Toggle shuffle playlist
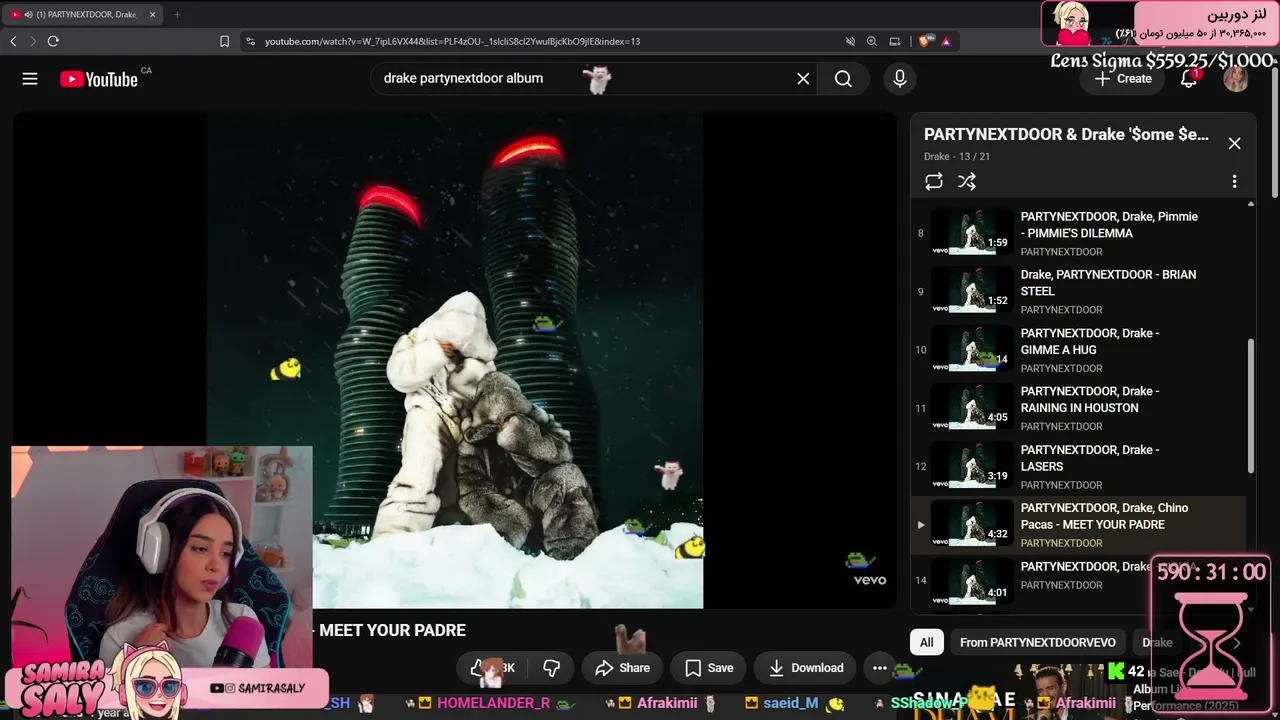This screenshot has width=1280, height=720. point(967,181)
